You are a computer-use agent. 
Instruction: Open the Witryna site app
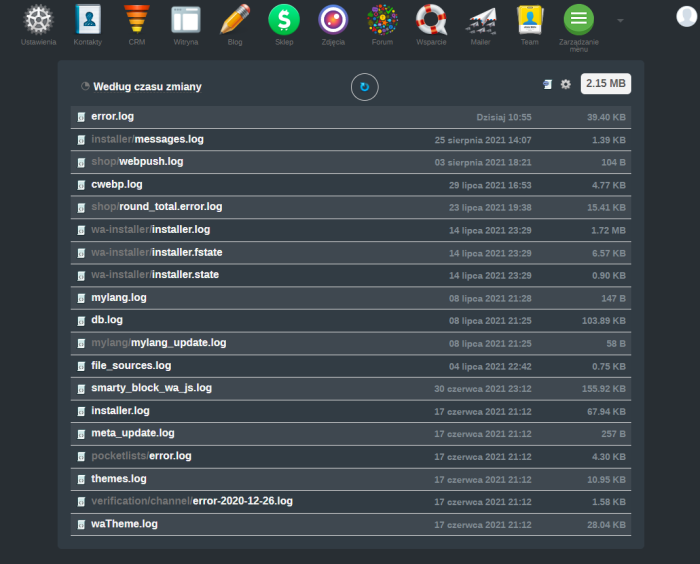tap(185, 20)
